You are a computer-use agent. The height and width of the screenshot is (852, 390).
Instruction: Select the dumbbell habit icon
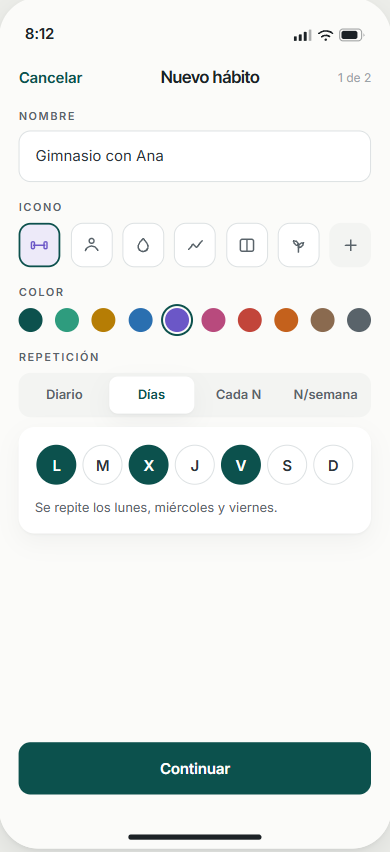click(39, 245)
